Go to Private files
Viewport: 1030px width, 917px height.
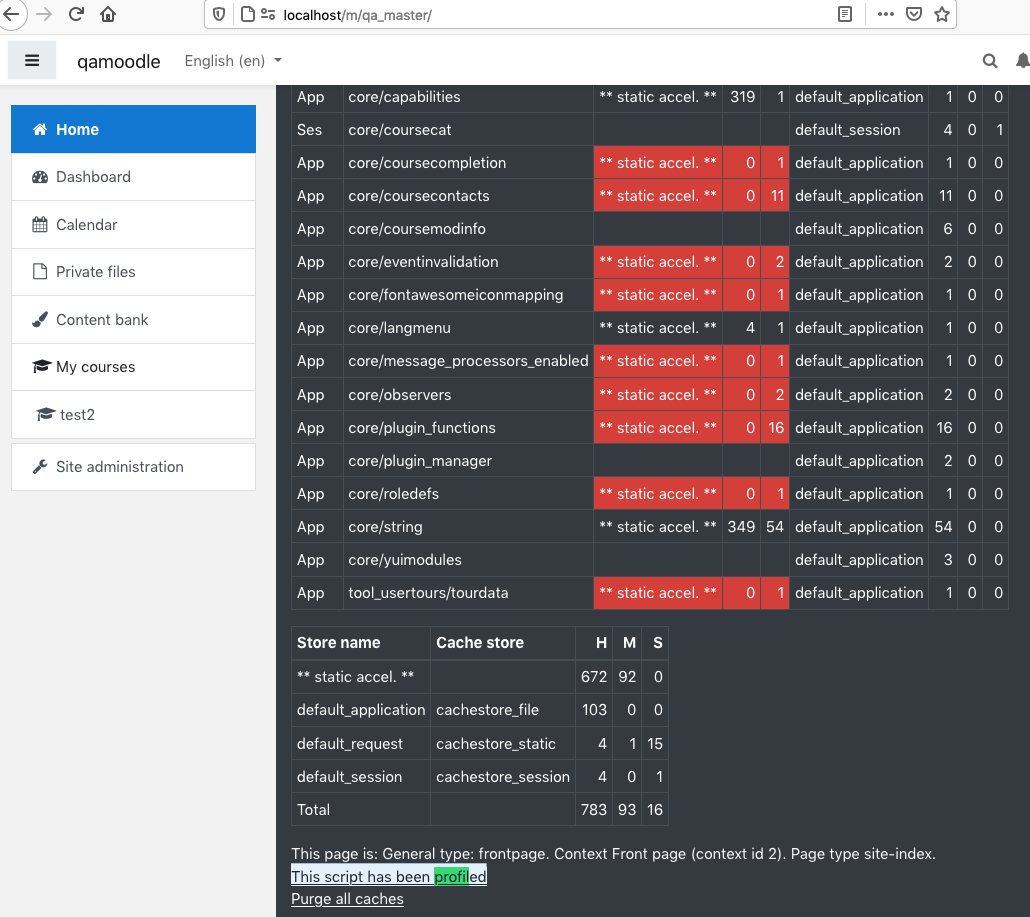coord(133,272)
